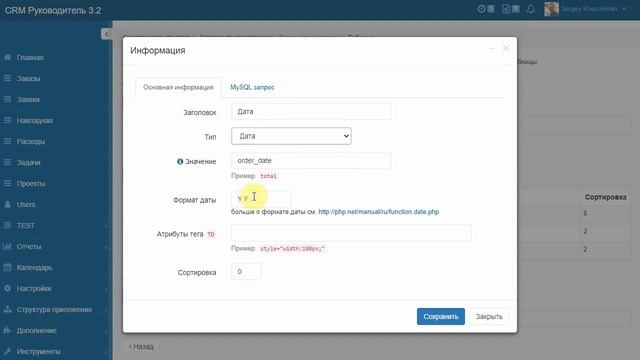The width and height of the screenshot is (640, 360).
Task: Open the Главная home icon in sidebar
Action: pos(7,58)
